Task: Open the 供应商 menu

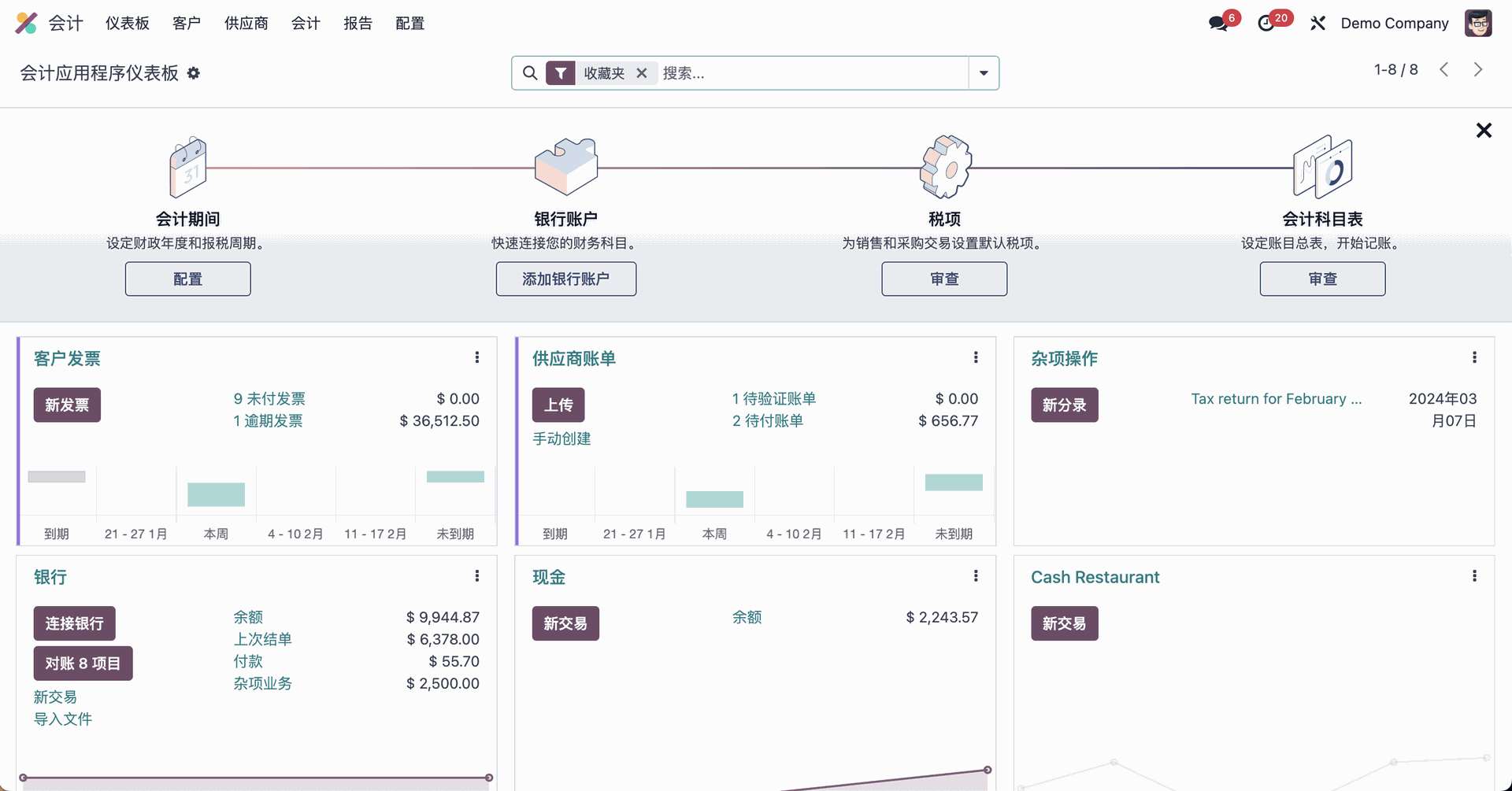Action: [x=246, y=24]
